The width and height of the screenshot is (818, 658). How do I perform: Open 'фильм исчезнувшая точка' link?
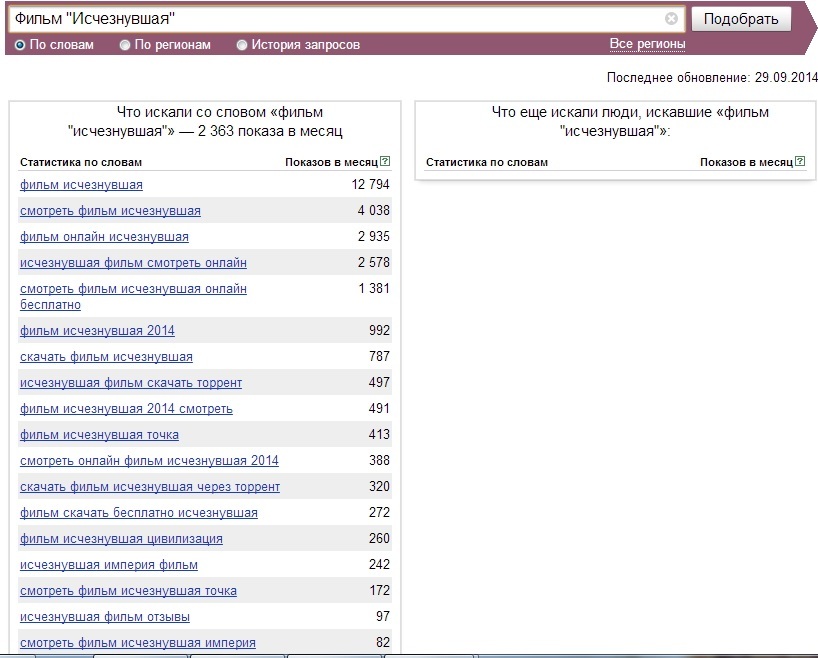point(99,435)
